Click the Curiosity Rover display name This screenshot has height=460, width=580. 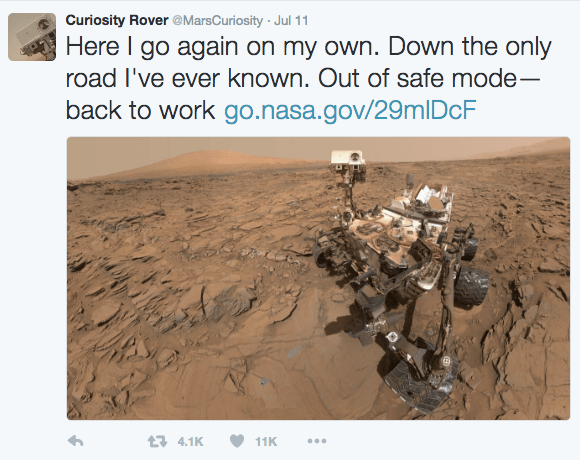pos(117,20)
